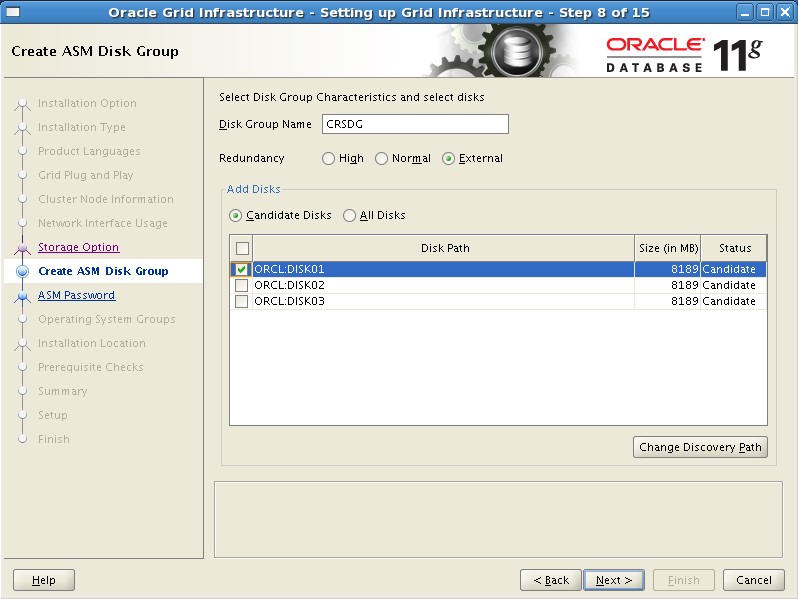This screenshot has height=599, width=798.
Task: Click the Next button
Action: coord(614,580)
